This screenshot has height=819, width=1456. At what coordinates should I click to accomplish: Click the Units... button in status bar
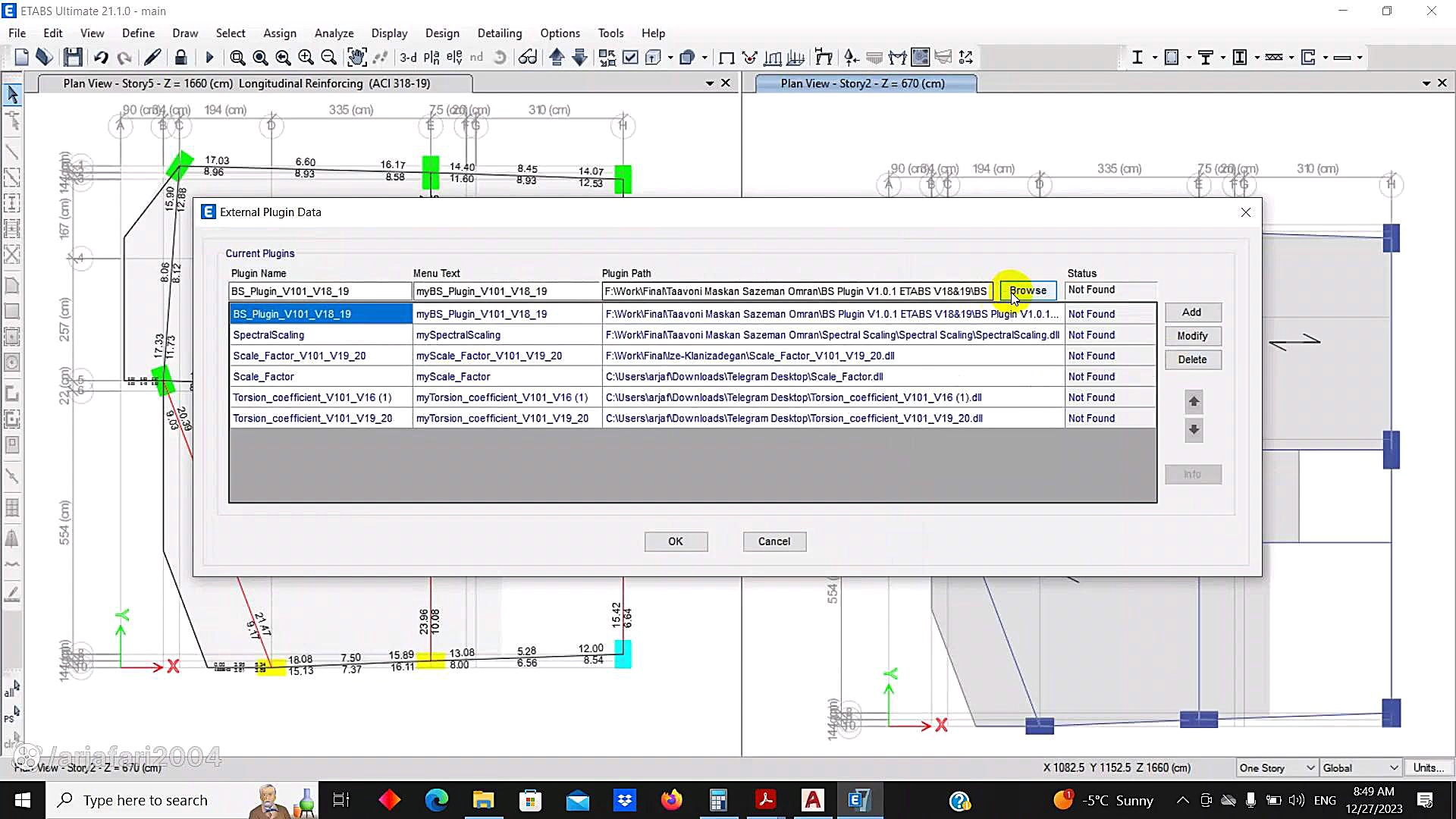(1429, 767)
